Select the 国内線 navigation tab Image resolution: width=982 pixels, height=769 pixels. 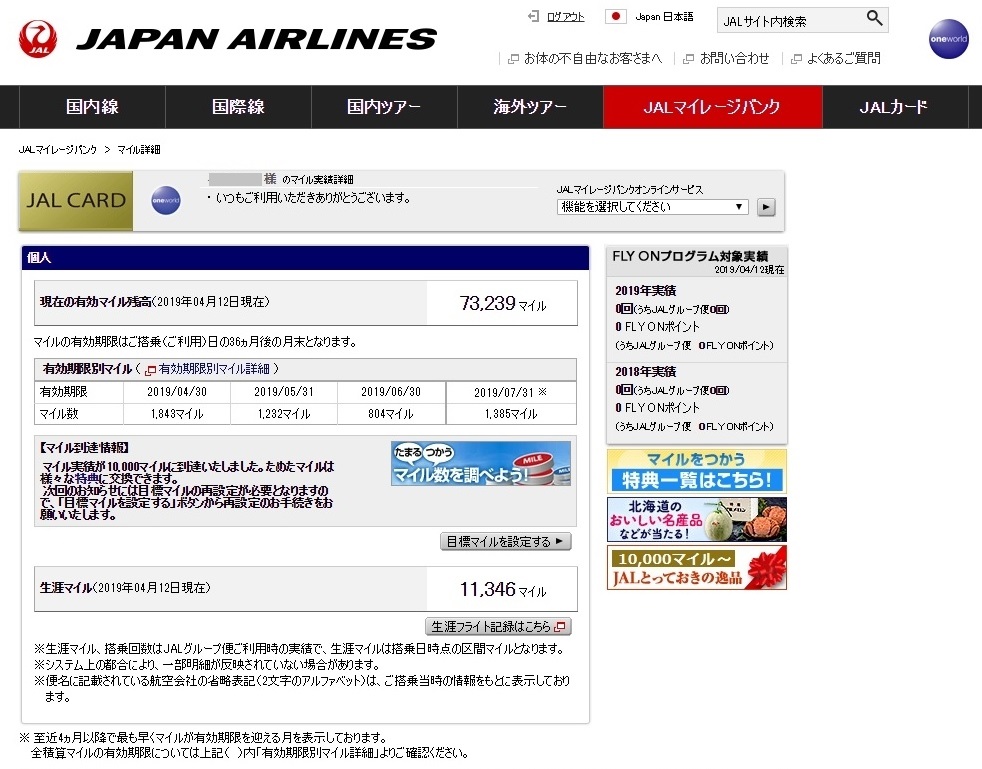coord(93,107)
